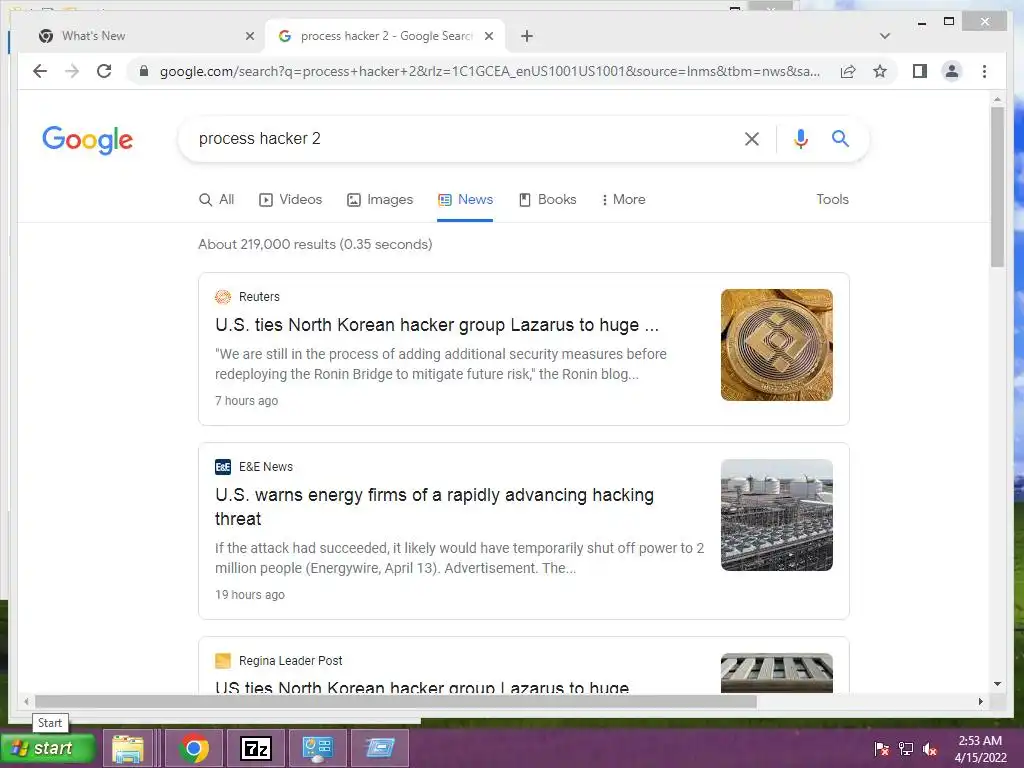Screen dimensions: 1024x768
Task: Open the industrial plant article thumbnail
Action: [776, 515]
